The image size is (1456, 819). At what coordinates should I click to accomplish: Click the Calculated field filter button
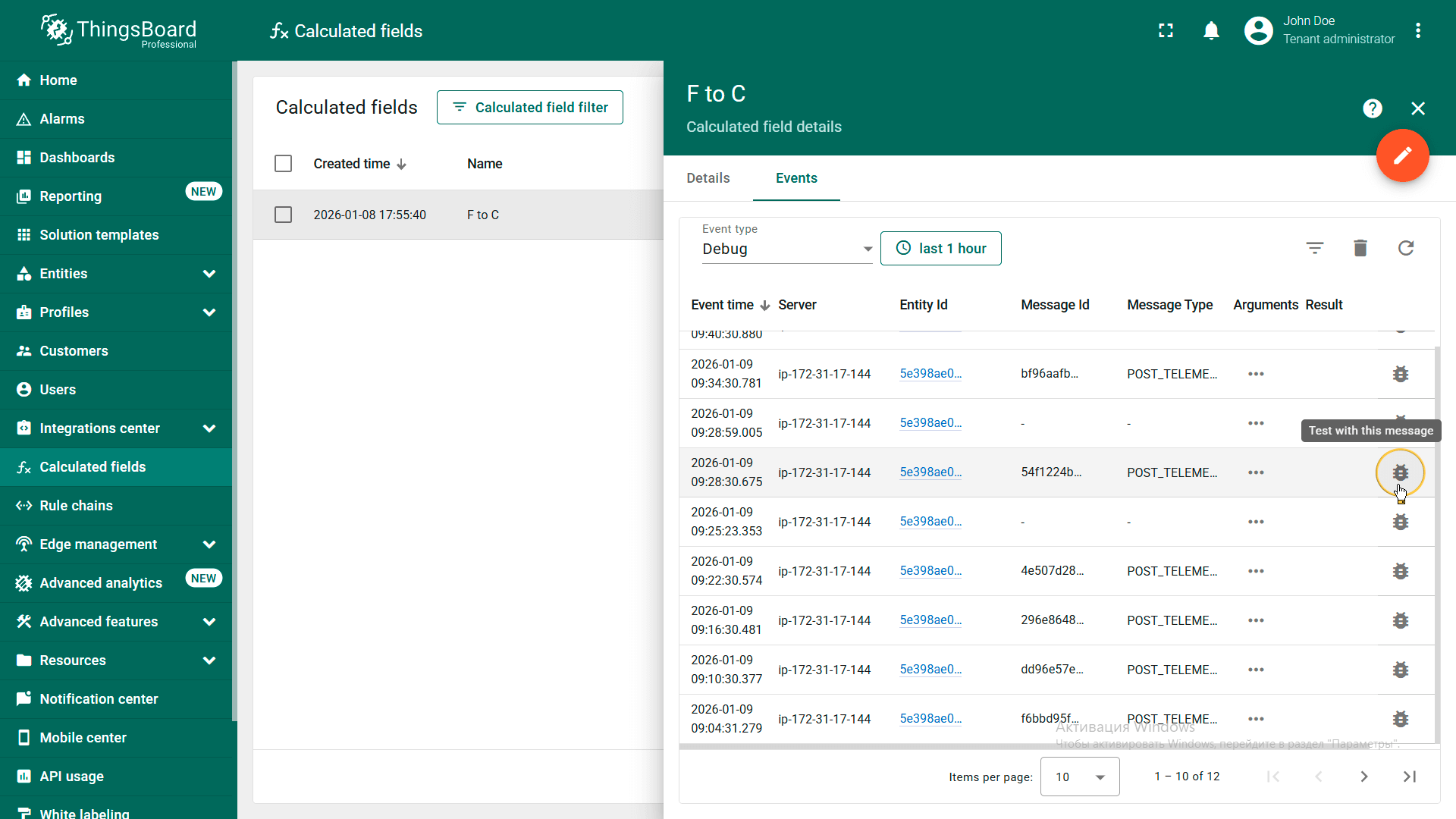pyautogui.click(x=529, y=108)
